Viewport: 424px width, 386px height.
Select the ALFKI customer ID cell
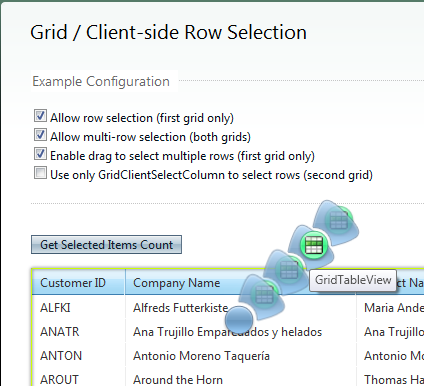tap(79, 308)
